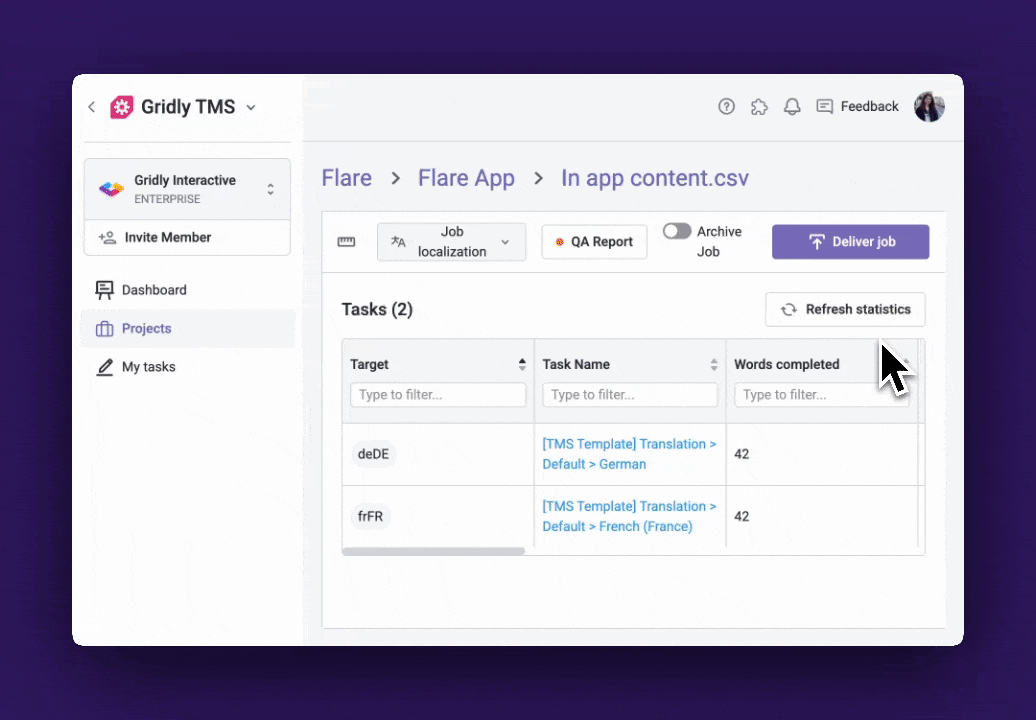
Task: Click the ruler icon in toolbar
Action: tap(346, 242)
